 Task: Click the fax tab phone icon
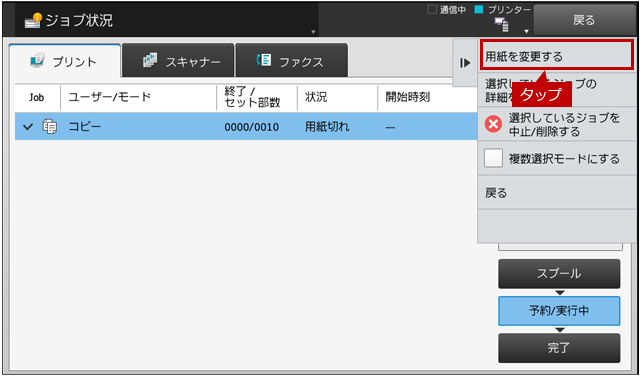pos(263,60)
